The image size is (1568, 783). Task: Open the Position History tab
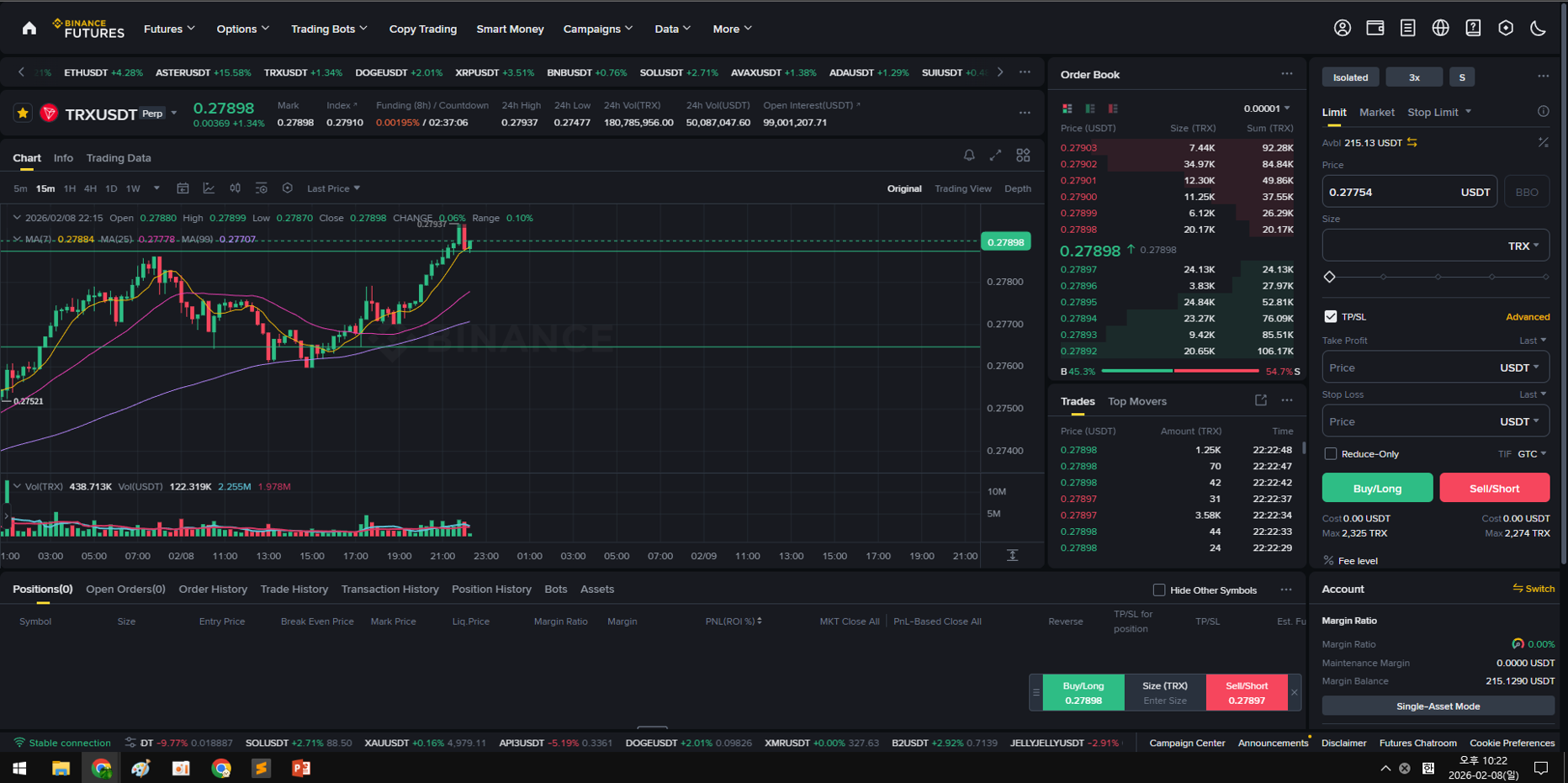(491, 590)
